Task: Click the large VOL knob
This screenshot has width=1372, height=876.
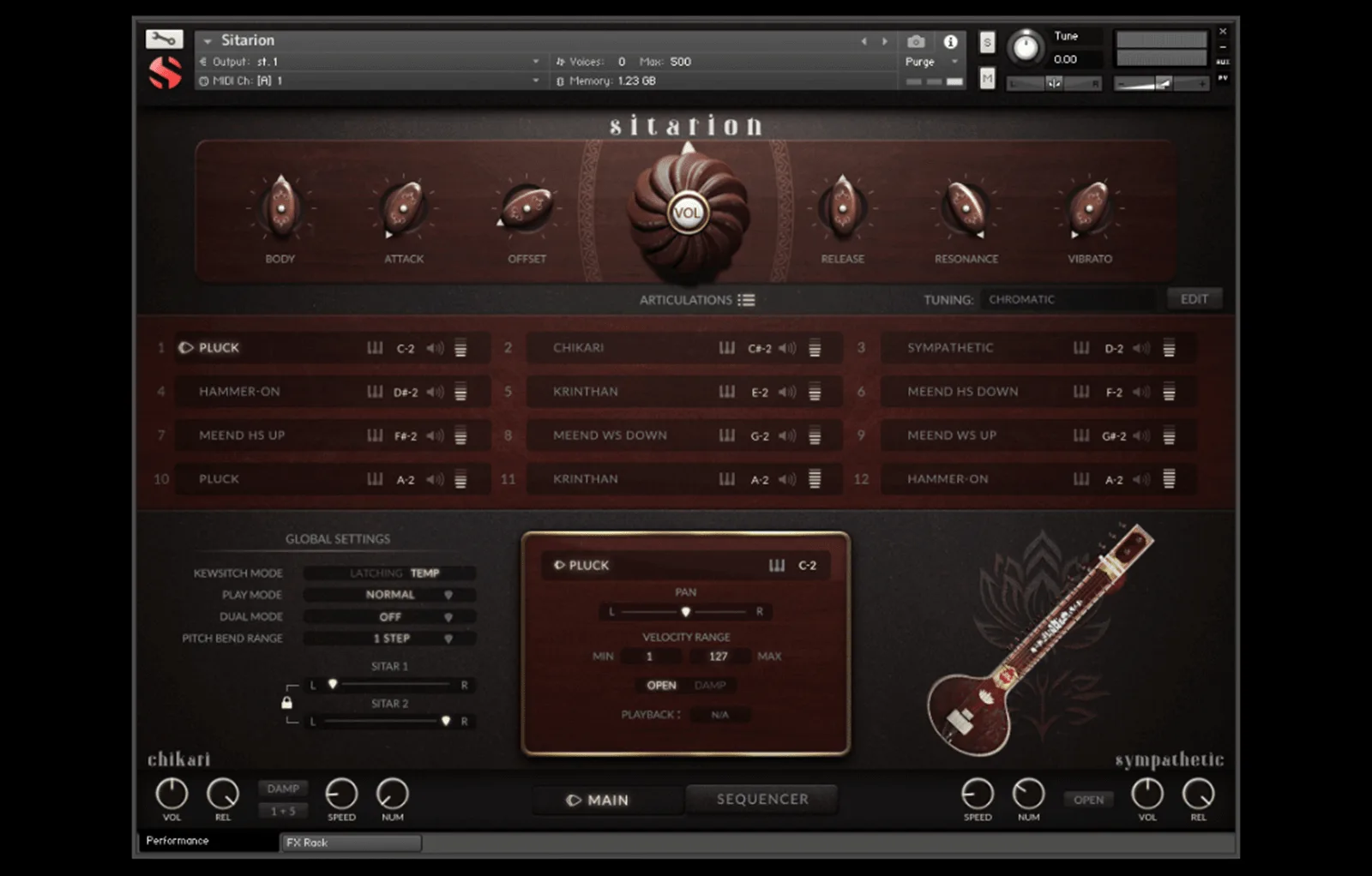Action: point(687,213)
